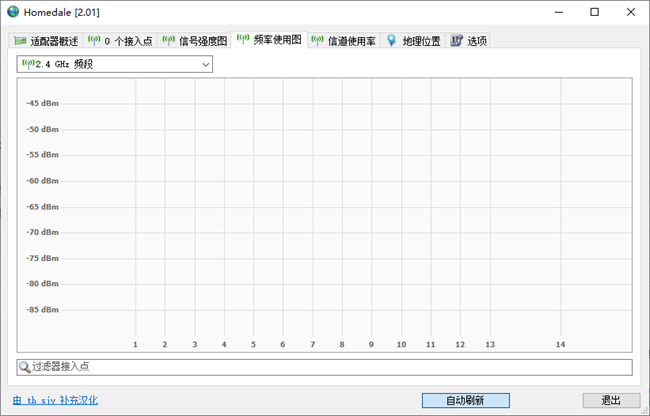Click channel 10 label on the axis

click(401, 344)
